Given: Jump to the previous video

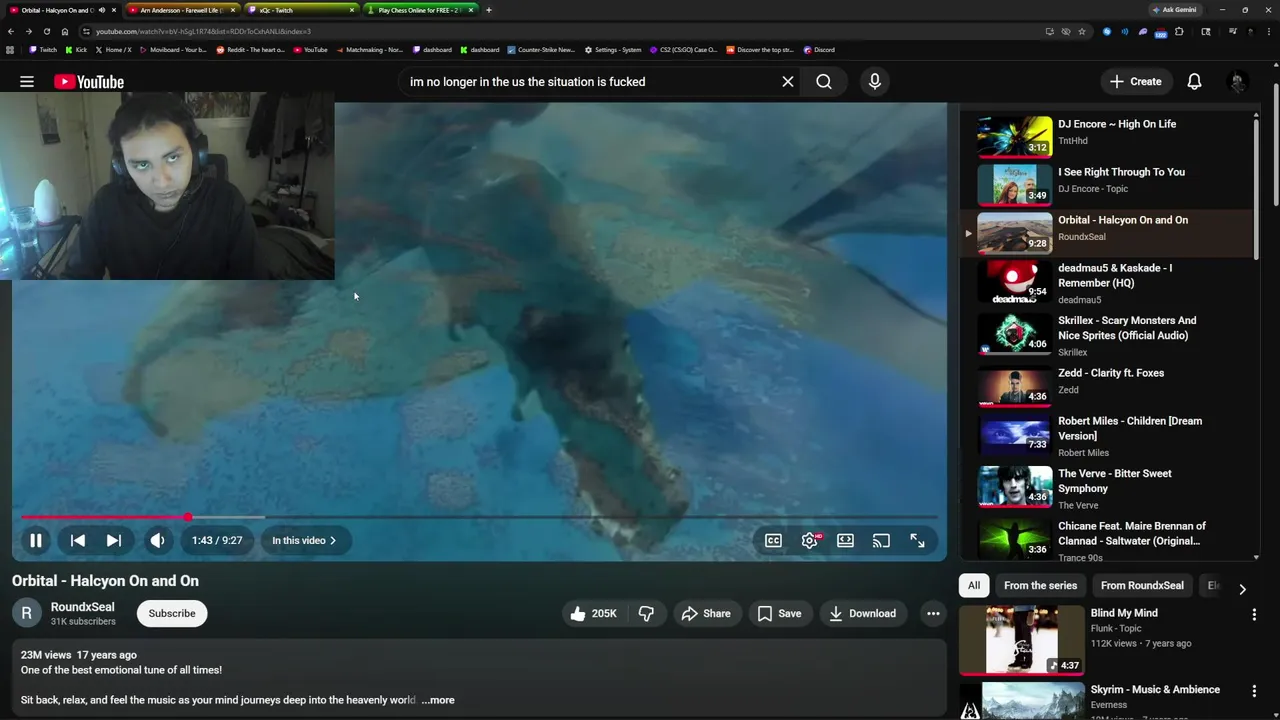Looking at the screenshot, I should tap(78, 540).
